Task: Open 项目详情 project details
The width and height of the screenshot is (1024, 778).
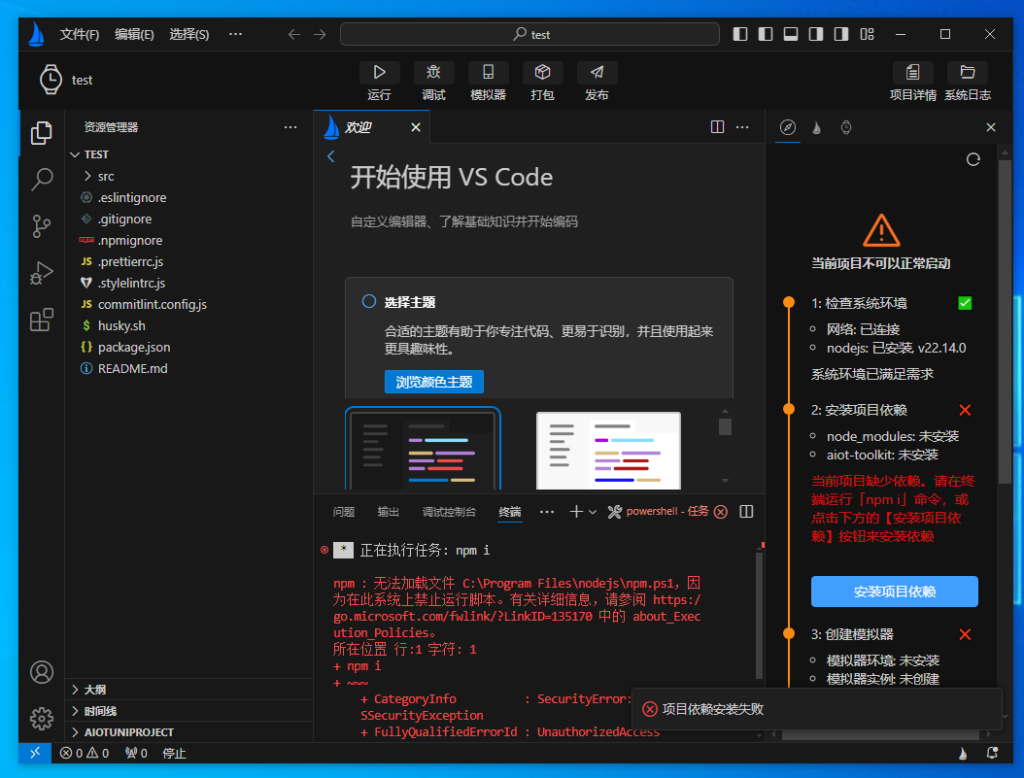Action: click(x=913, y=82)
